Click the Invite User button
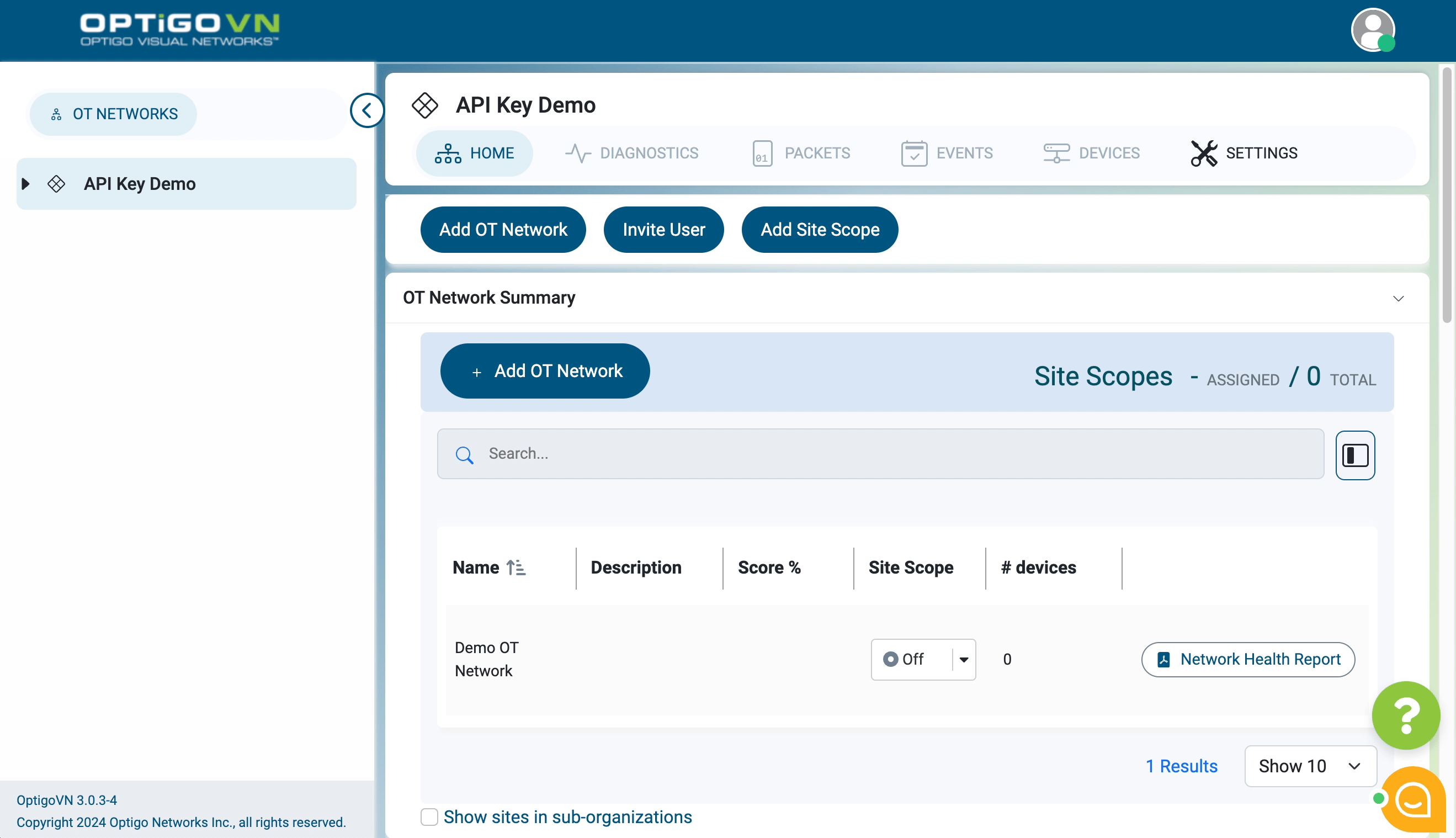The height and width of the screenshot is (838, 1456). pyautogui.click(x=663, y=230)
